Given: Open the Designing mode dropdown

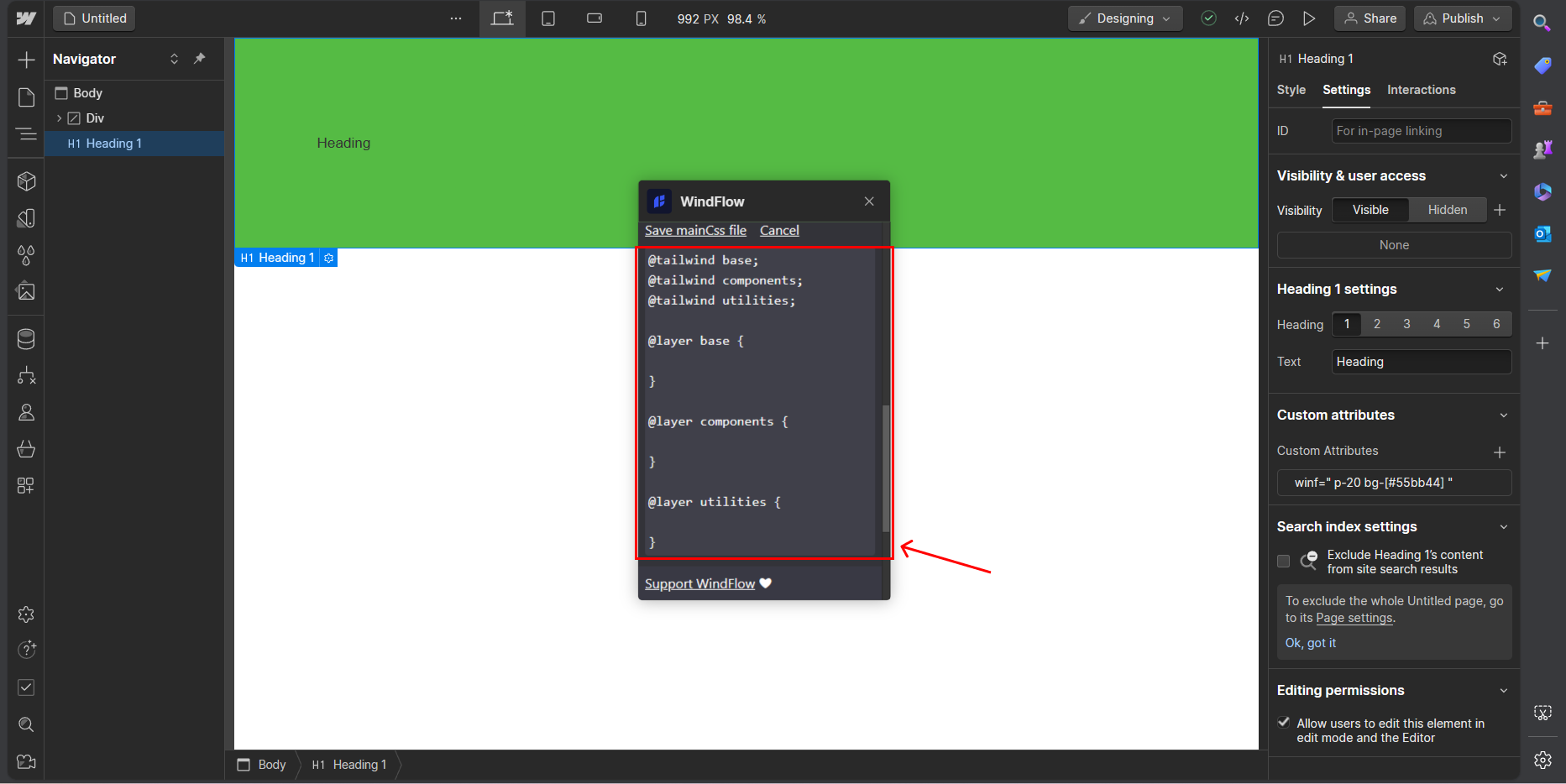Looking at the screenshot, I should pos(1124,18).
